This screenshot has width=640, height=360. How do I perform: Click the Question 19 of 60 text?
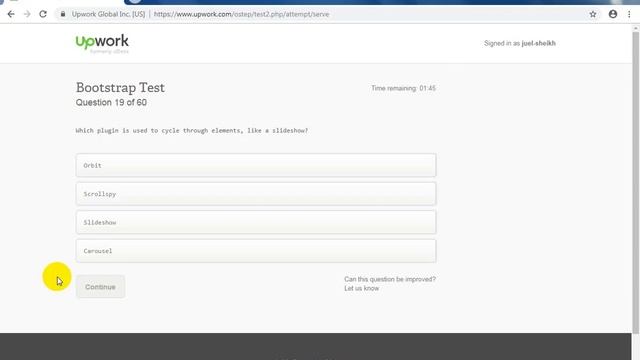[111, 102]
